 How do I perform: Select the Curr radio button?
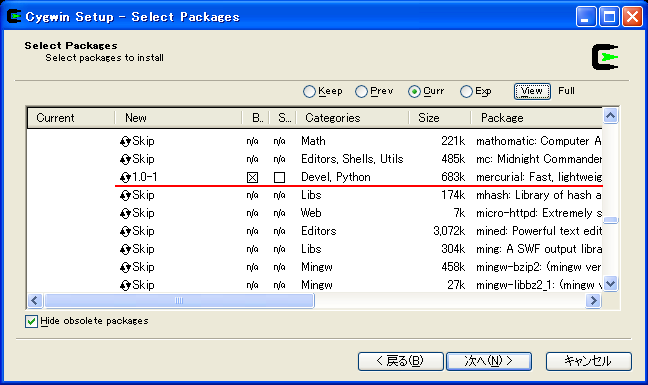coord(414,91)
